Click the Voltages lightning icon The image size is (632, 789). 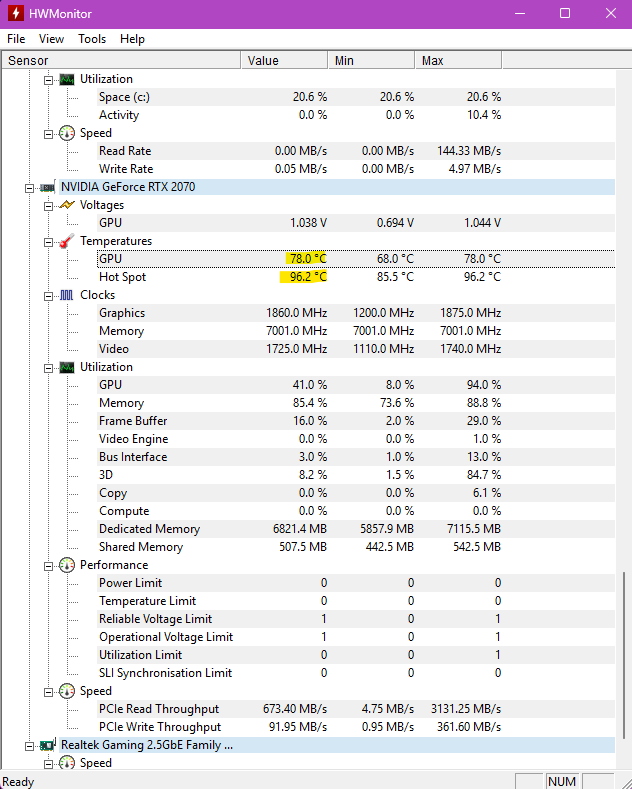pyautogui.click(x=67, y=205)
